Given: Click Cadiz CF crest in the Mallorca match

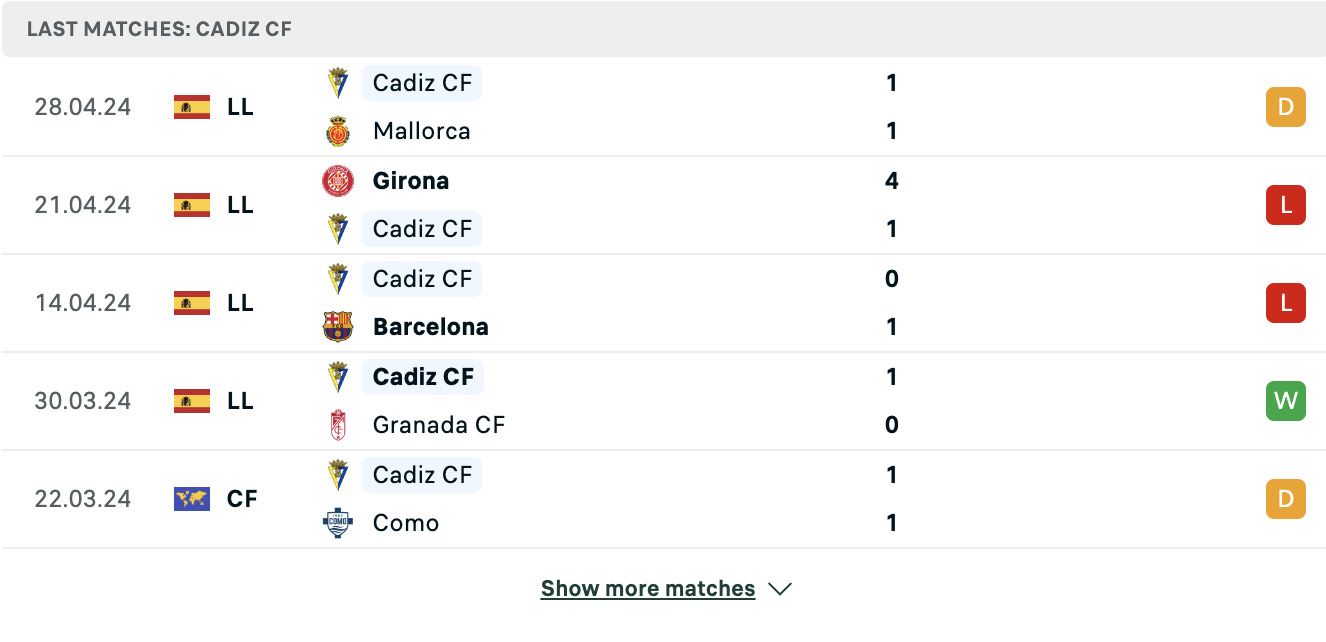Looking at the screenshot, I should click(338, 83).
